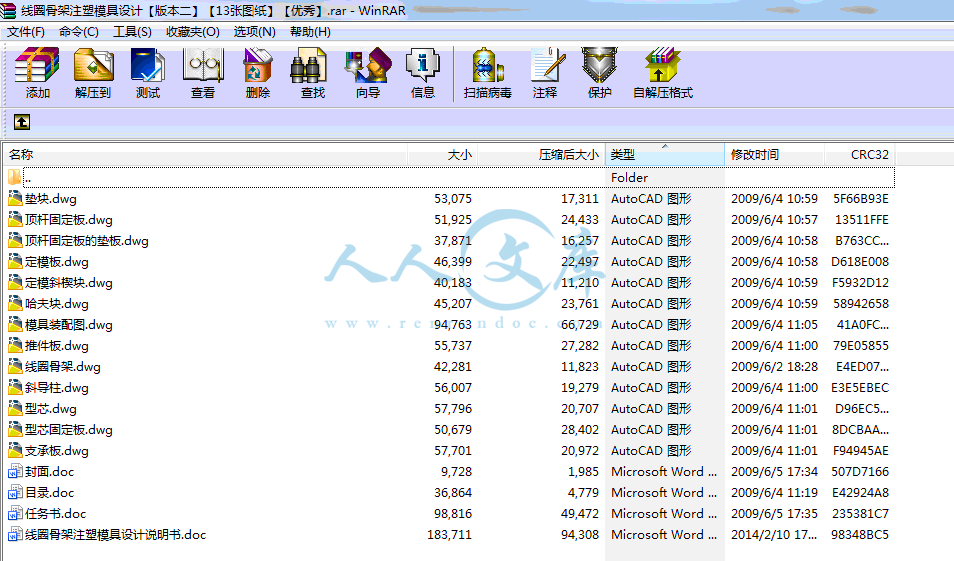Click packed size value 49,472

point(580,514)
